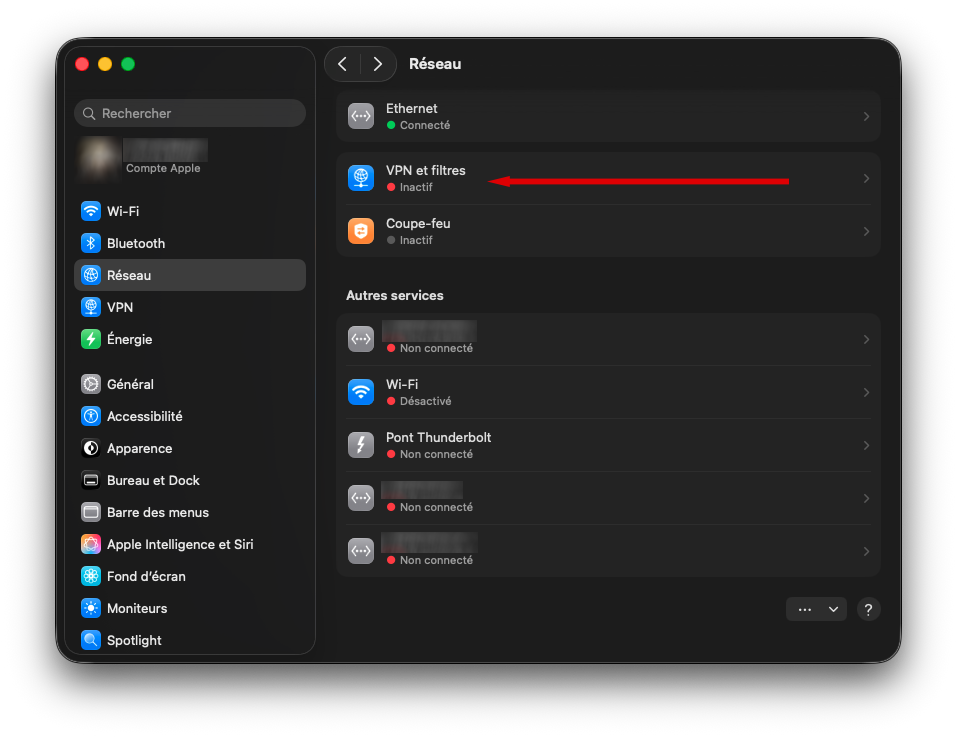Screen dimensions: 957x737
Task: Click the Rechercher search field
Action: click(x=190, y=113)
